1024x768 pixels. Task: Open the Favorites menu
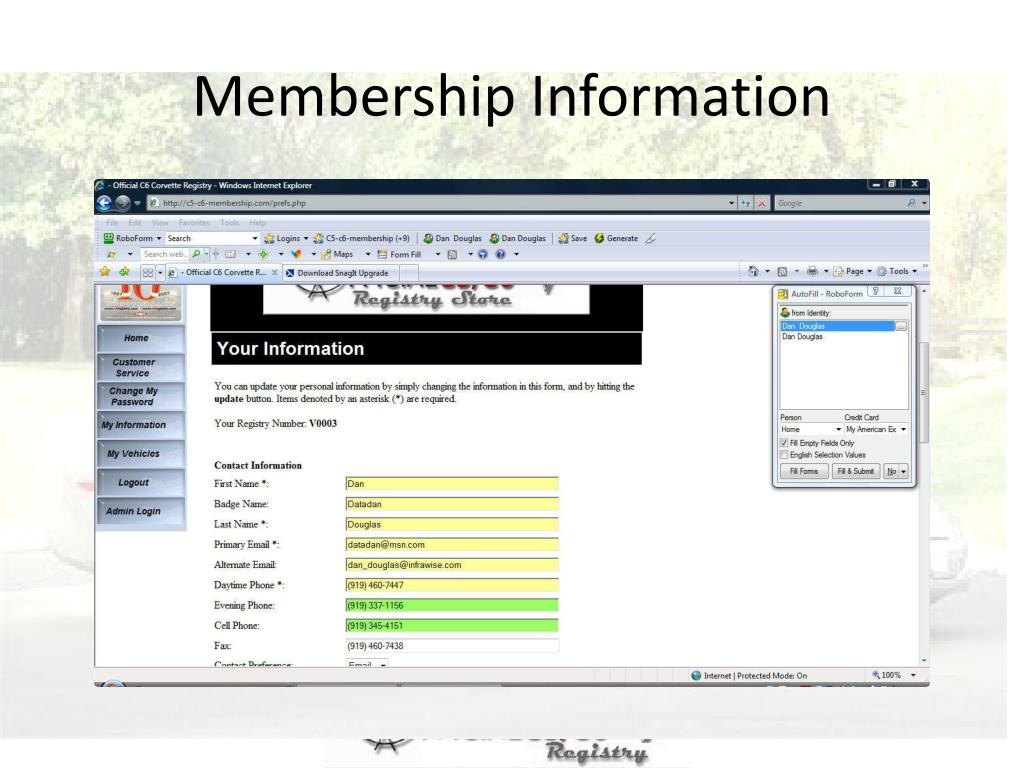tap(194, 223)
